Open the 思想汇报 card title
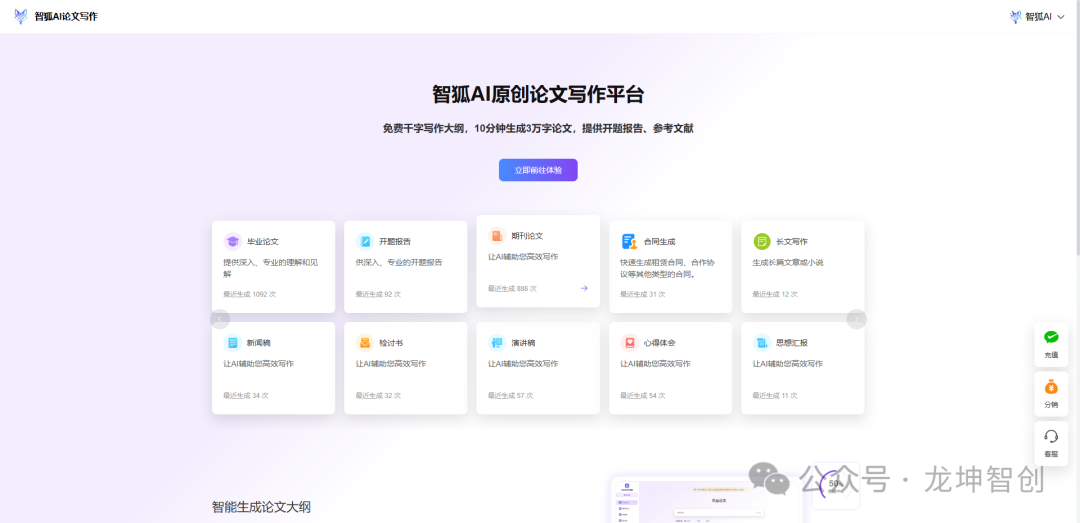1080x523 pixels. (792, 343)
